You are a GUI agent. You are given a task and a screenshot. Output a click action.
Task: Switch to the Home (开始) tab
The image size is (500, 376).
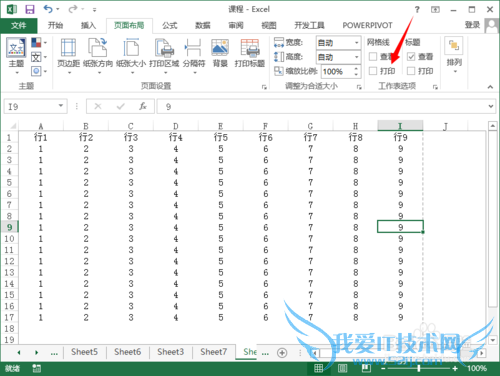coord(55,25)
